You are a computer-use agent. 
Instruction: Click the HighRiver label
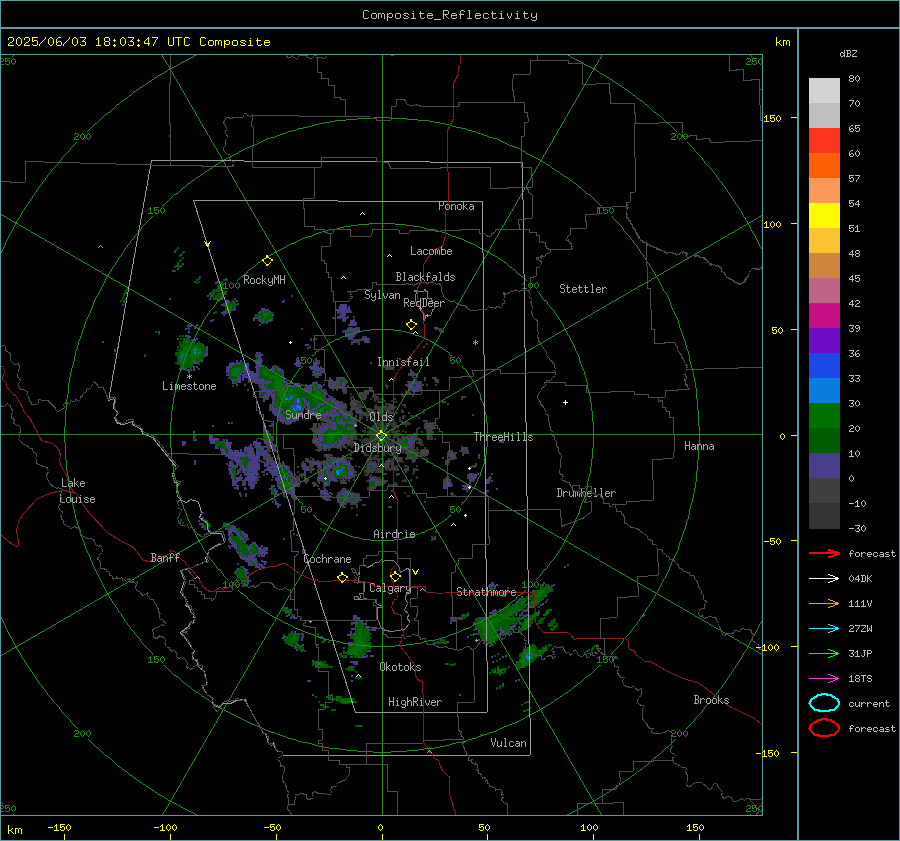pos(415,702)
